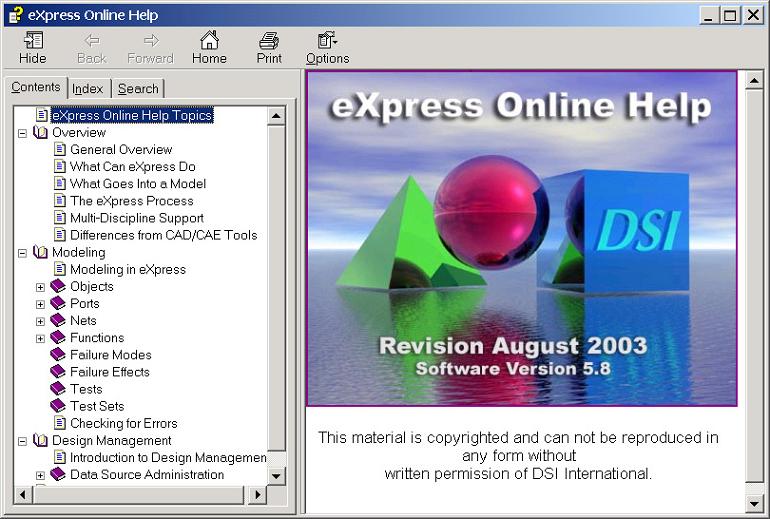The height and width of the screenshot is (519, 770).
Task: Click the Checking for Errors page icon
Action: [x=59, y=423]
